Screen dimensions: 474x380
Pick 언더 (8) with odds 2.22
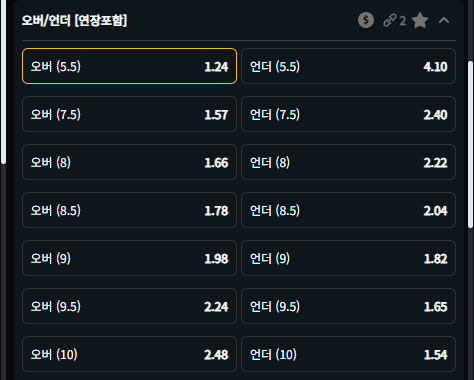pyautogui.click(x=348, y=162)
